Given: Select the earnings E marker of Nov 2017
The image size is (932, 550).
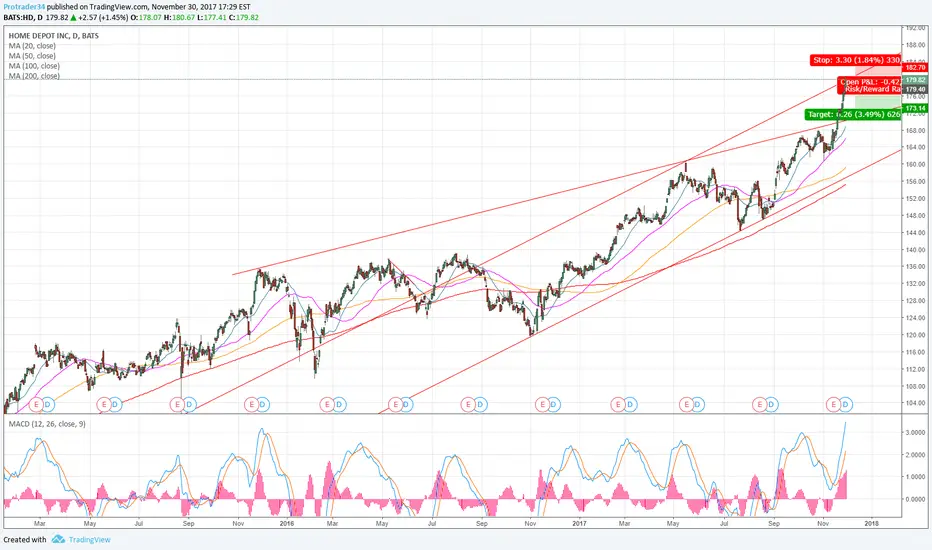Looking at the screenshot, I should 833,405.
